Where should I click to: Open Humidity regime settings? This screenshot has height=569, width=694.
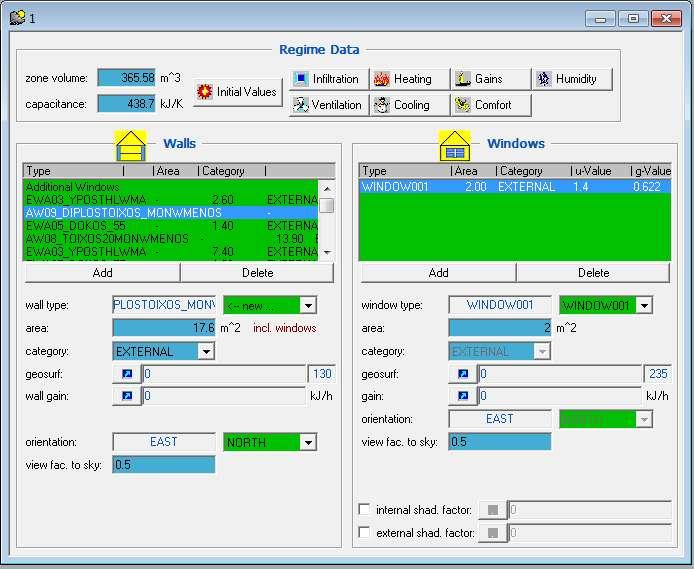click(572, 79)
